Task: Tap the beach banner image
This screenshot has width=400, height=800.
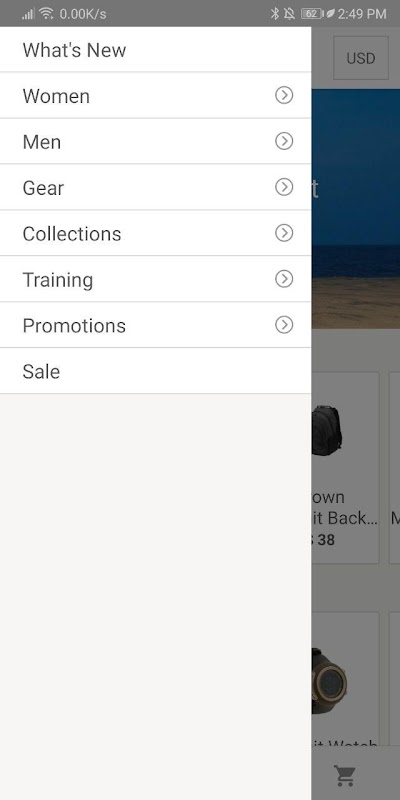Action: tap(355, 209)
